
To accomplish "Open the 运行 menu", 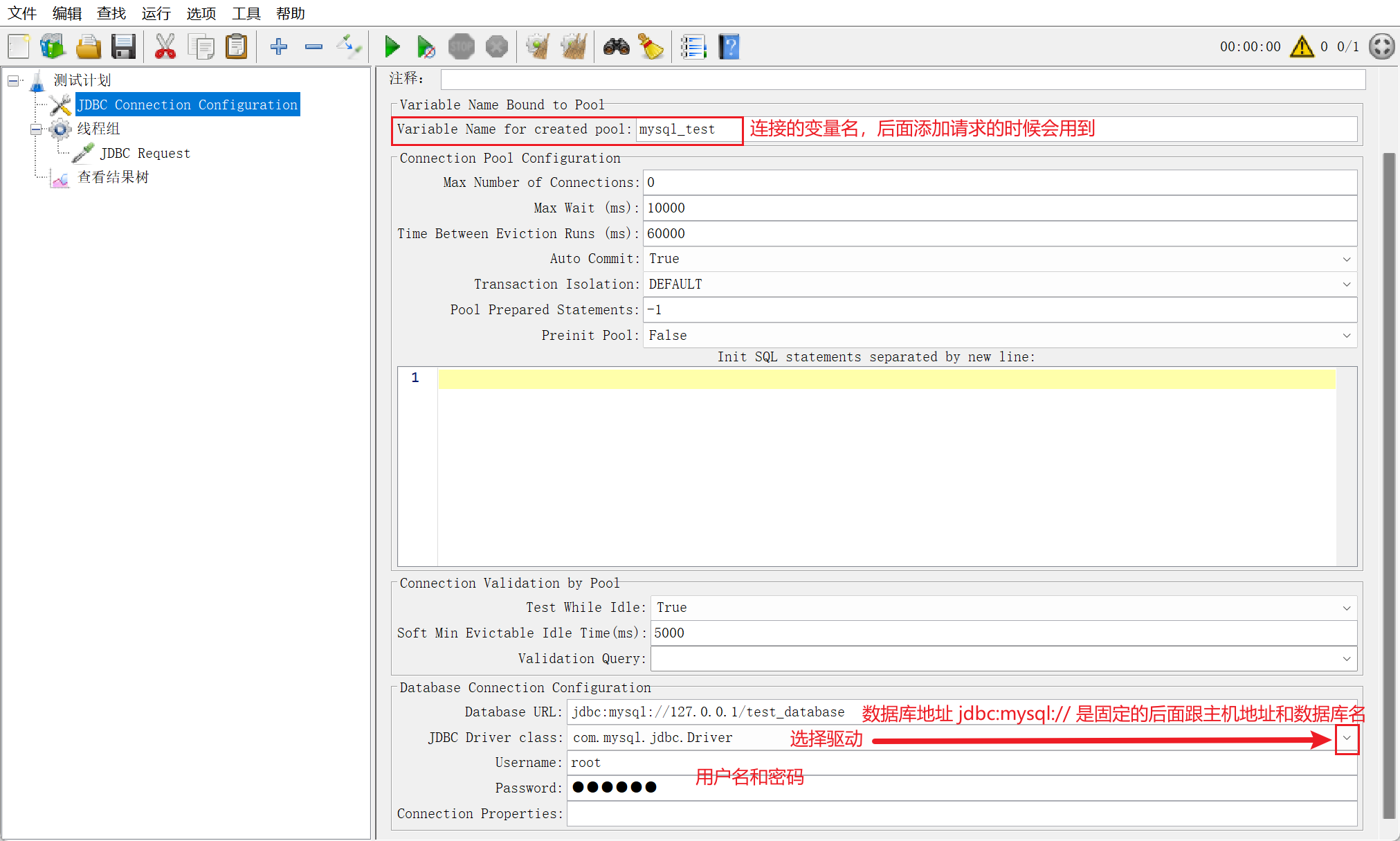I will [156, 13].
